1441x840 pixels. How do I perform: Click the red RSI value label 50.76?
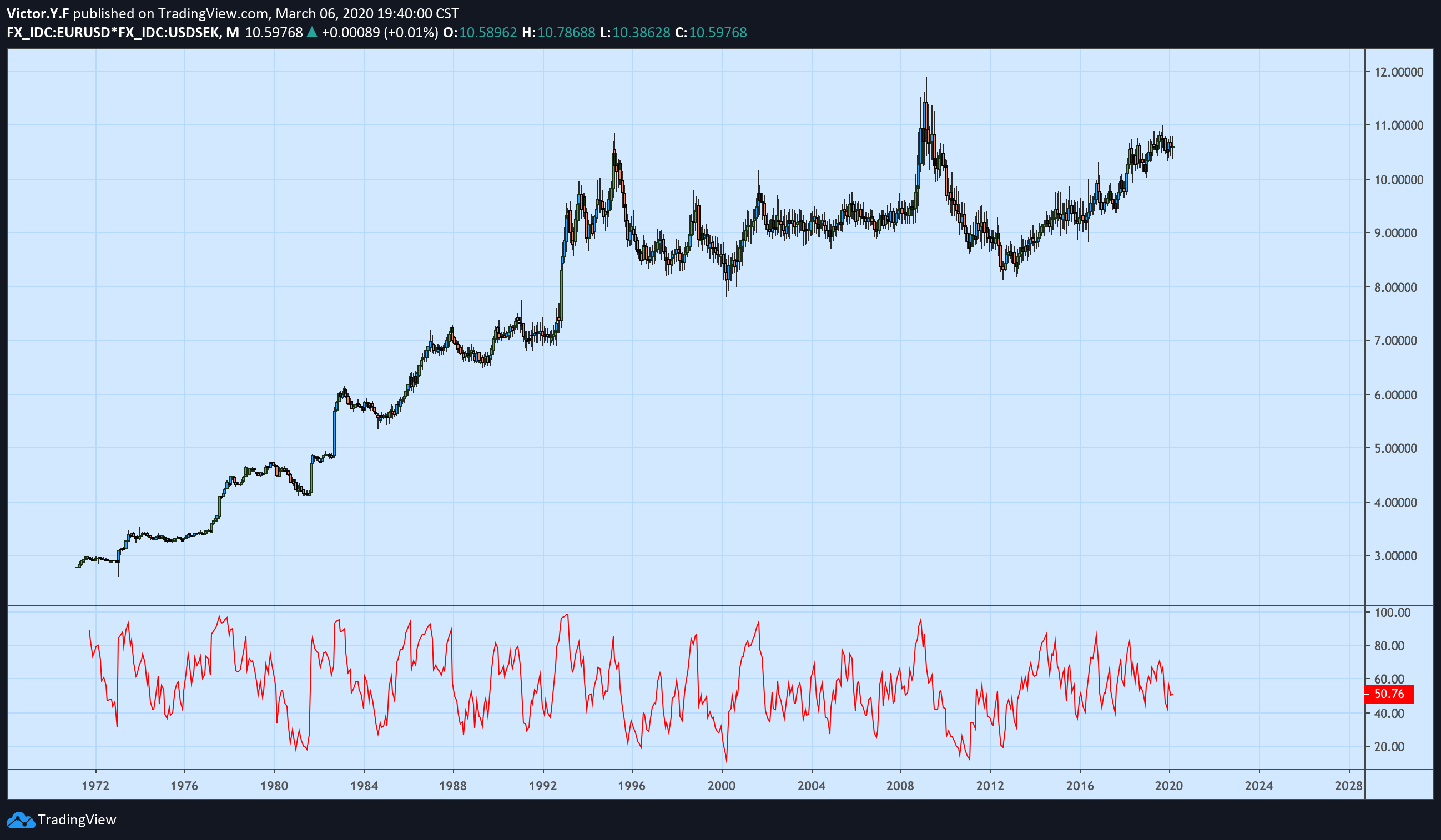pos(1389,694)
